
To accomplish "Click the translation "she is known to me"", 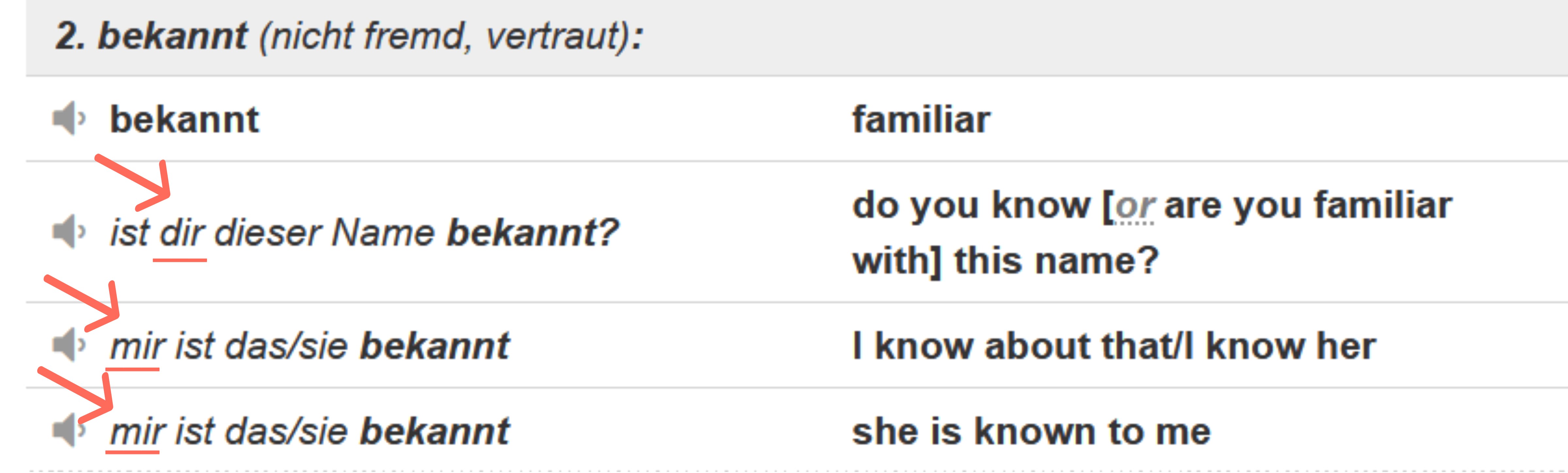I will [x=1031, y=432].
